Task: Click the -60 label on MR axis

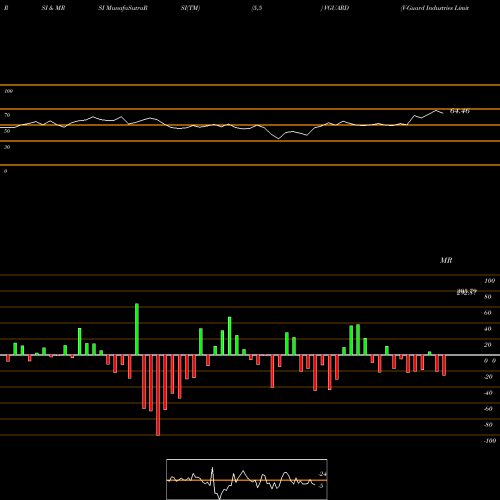Action: tap(488, 409)
